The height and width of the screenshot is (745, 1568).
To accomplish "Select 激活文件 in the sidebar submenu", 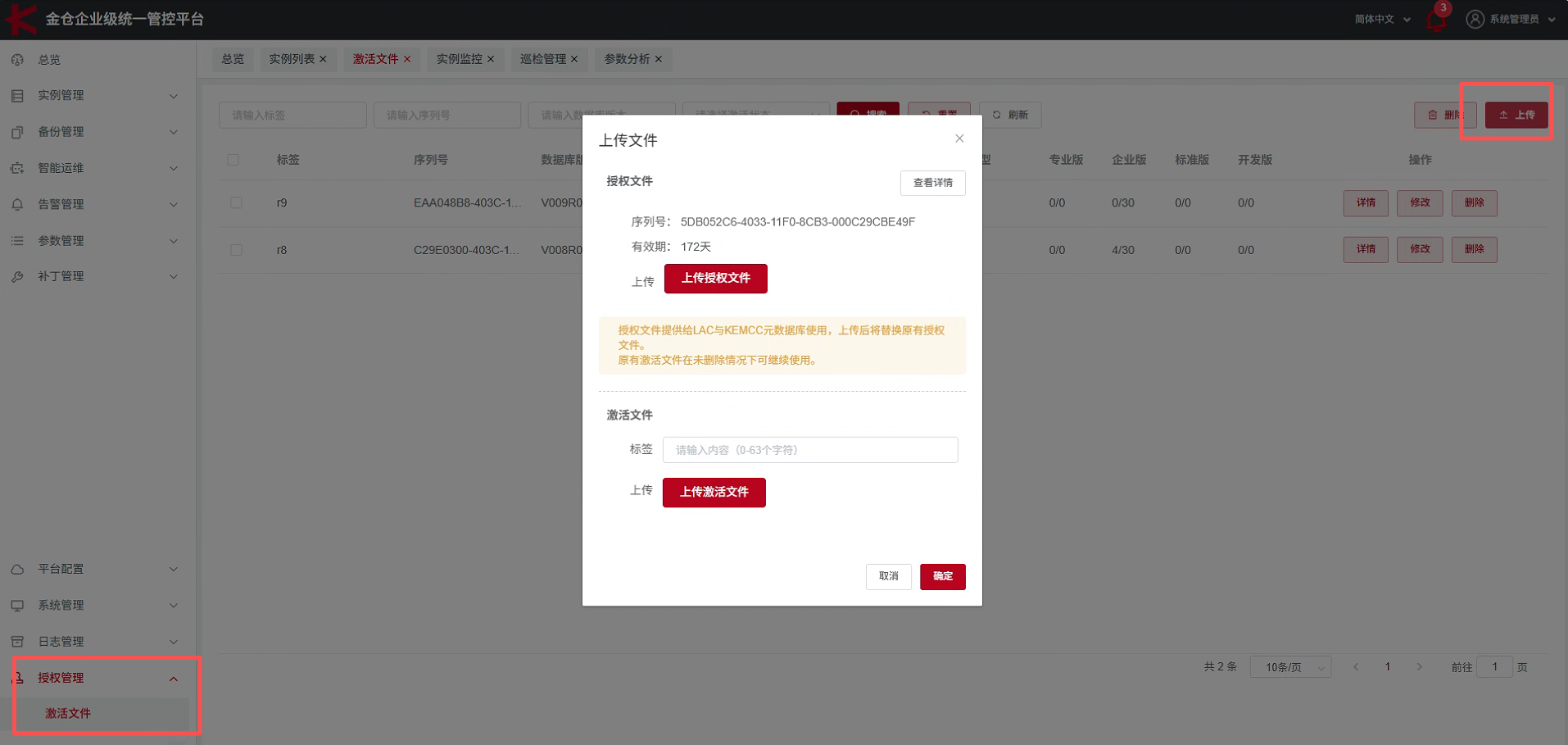I will [x=68, y=713].
